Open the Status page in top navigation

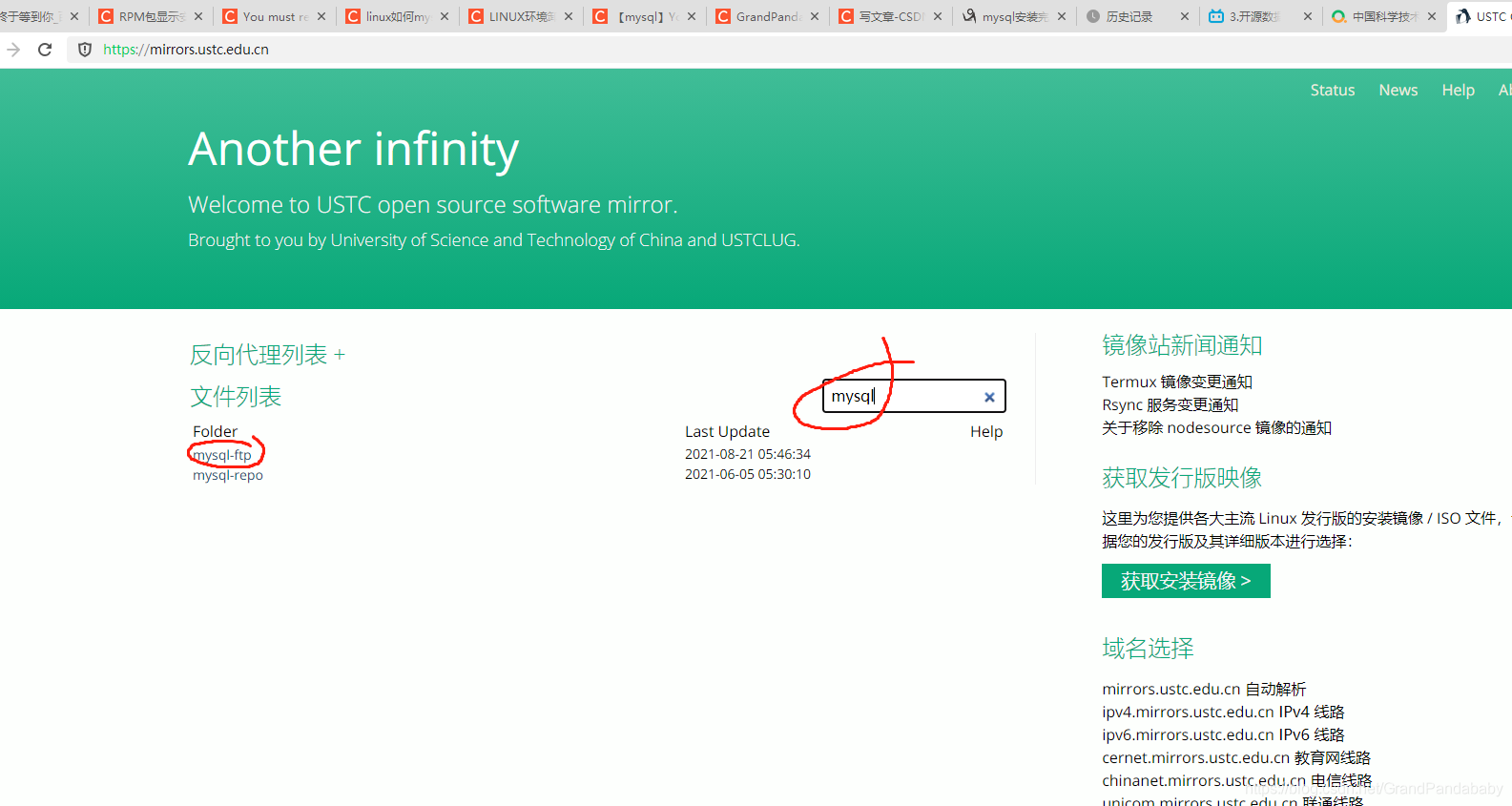point(1332,90)
